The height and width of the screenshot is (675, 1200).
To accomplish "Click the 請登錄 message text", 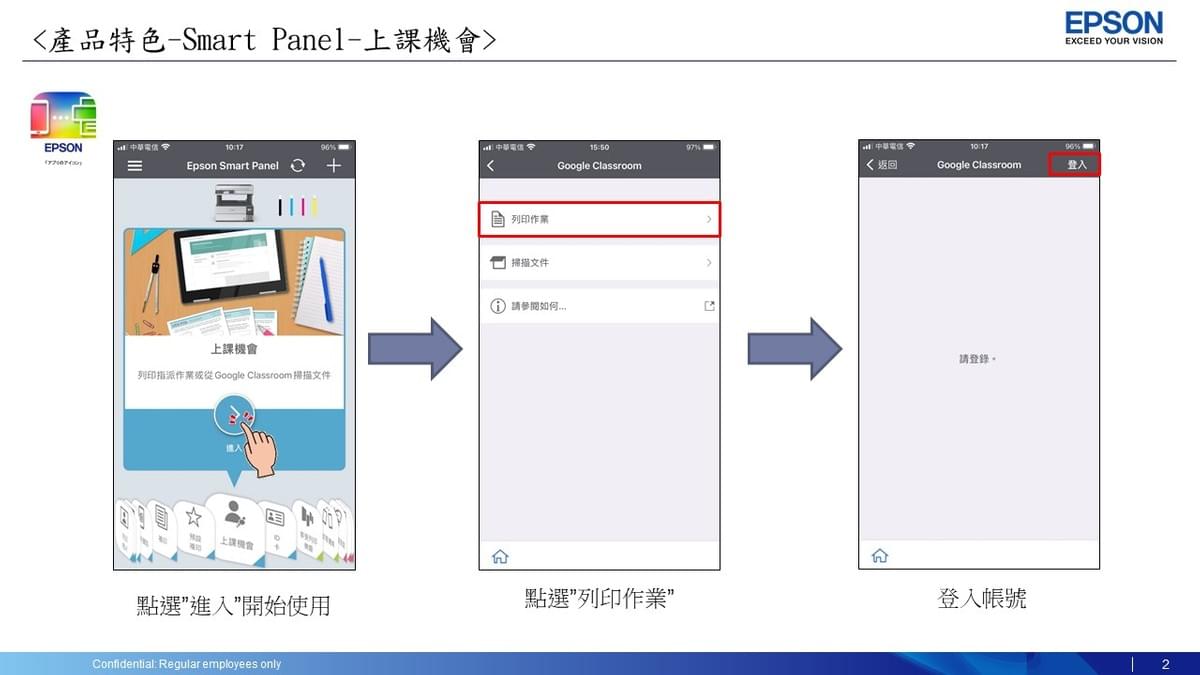I will point(978,358).
